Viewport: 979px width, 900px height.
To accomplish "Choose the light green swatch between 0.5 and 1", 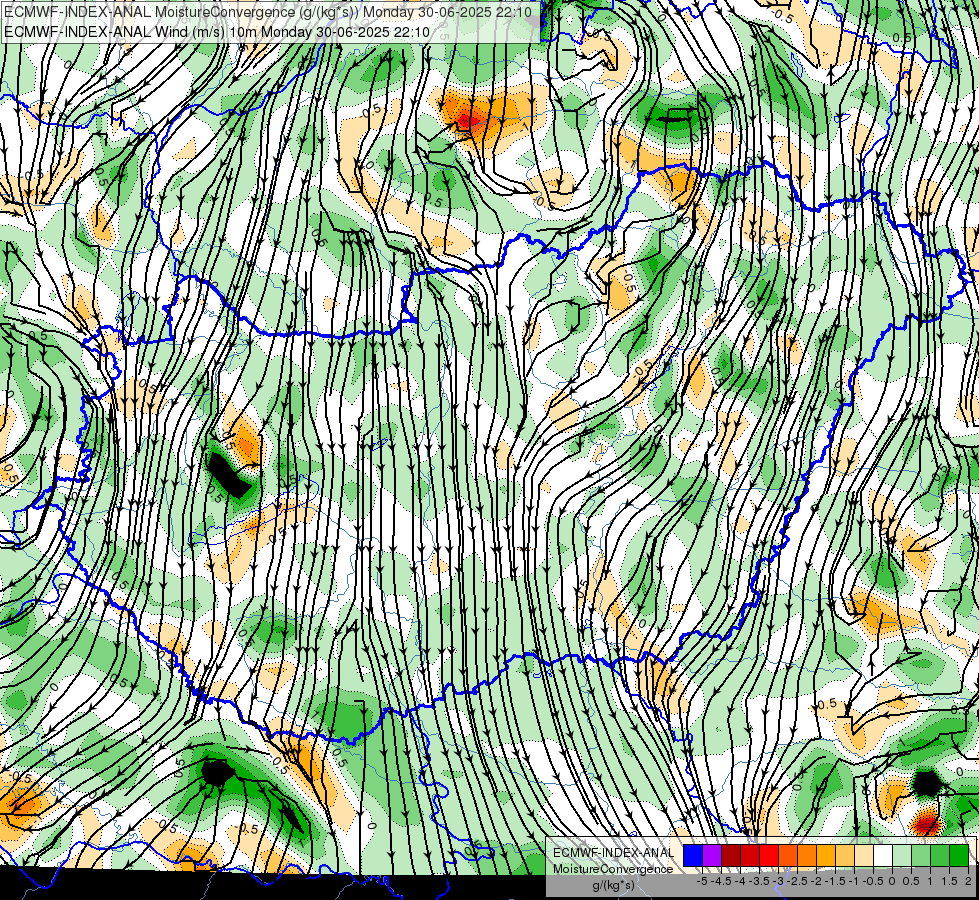I will (x=920, y=855).
